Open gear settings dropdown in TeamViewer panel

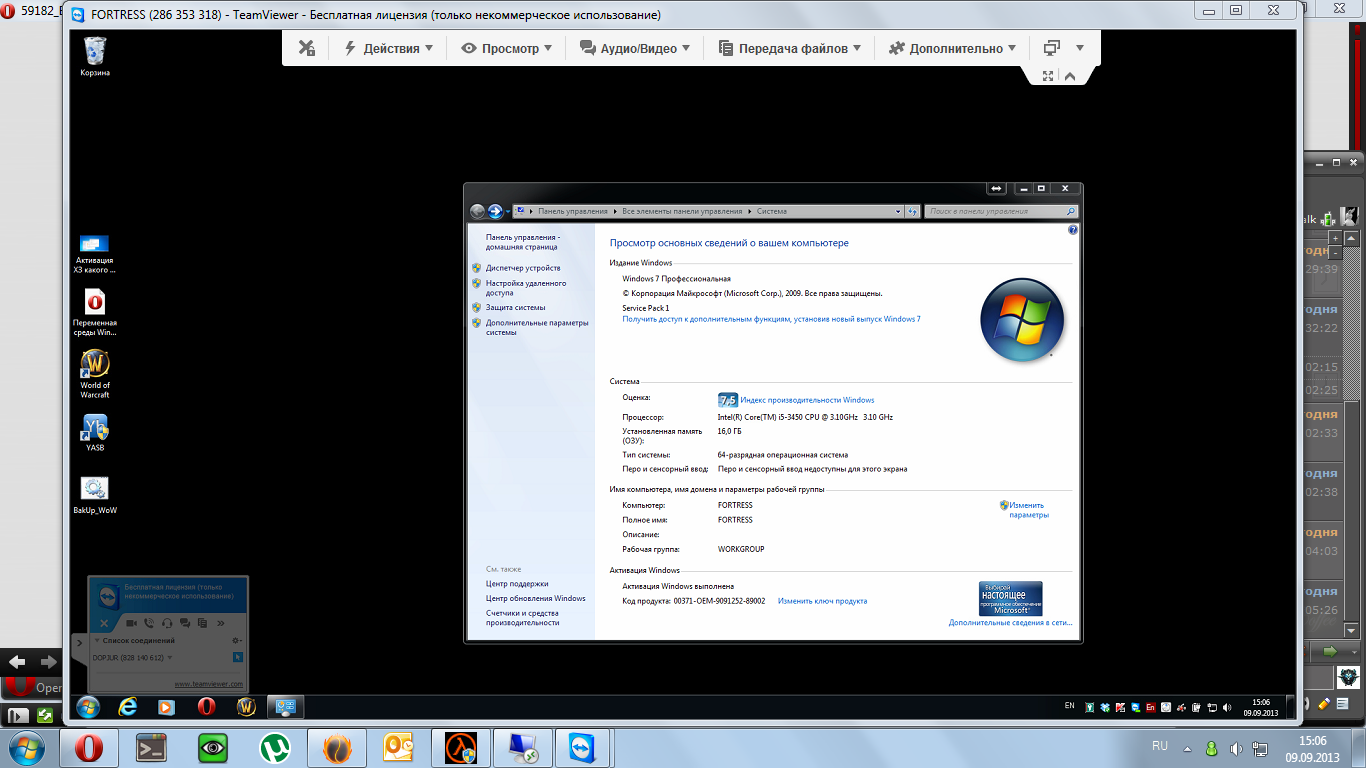[x=236, y=640]
